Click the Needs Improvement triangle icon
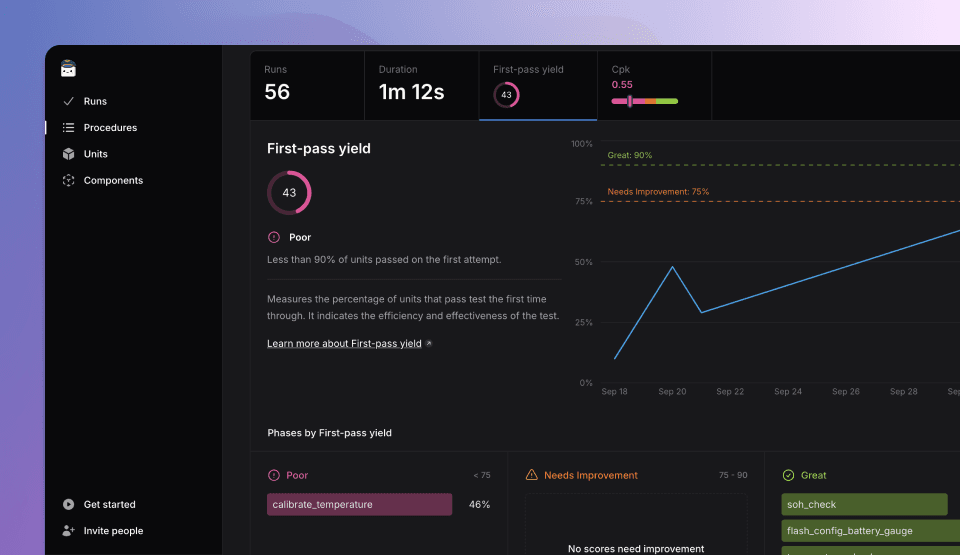This screenshot has height=555, width=960. (532, 475)
